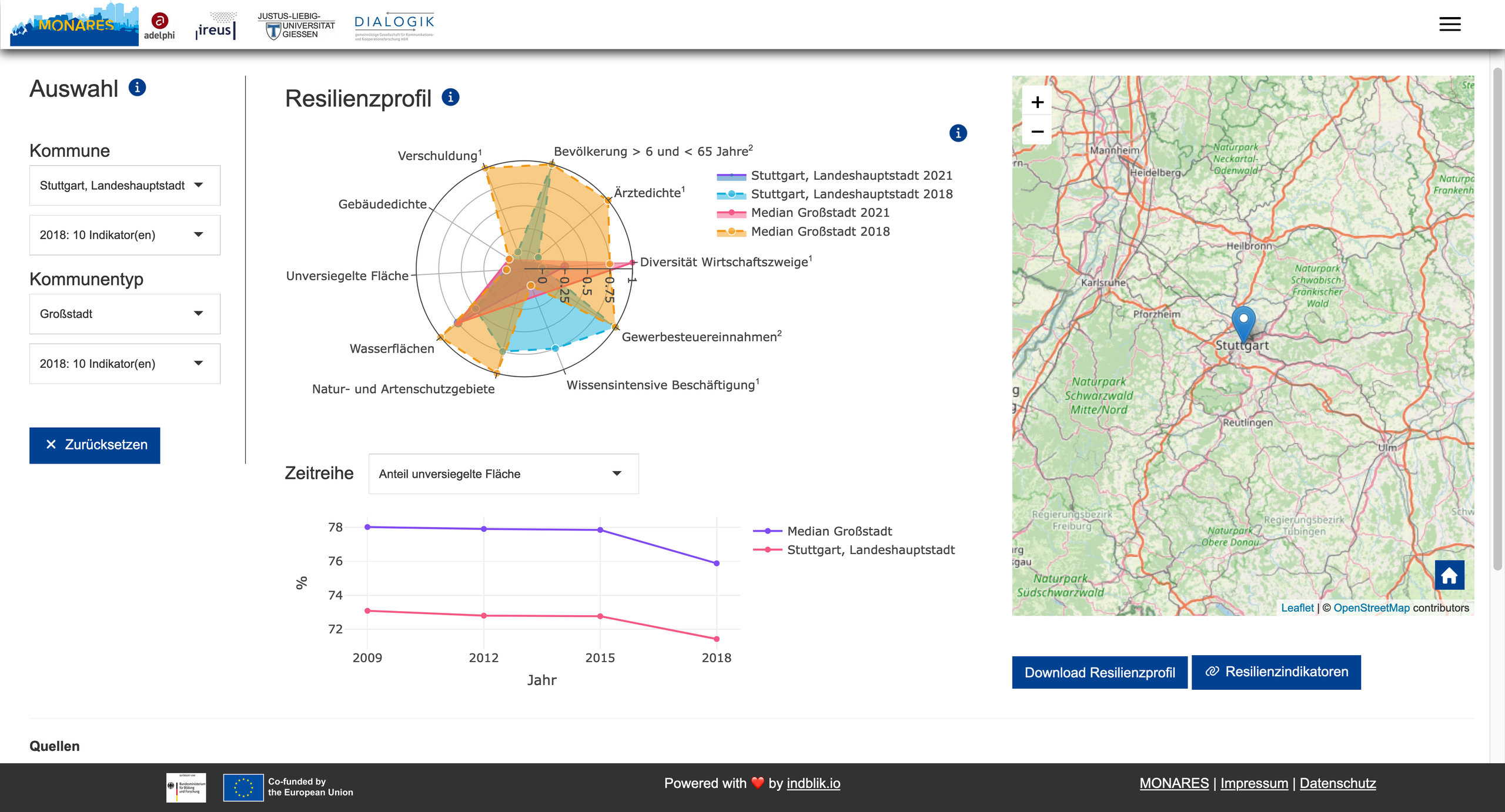Click the info icon beside Resilienzprofil
1505x812 pixels.
(x=450, y=98)
